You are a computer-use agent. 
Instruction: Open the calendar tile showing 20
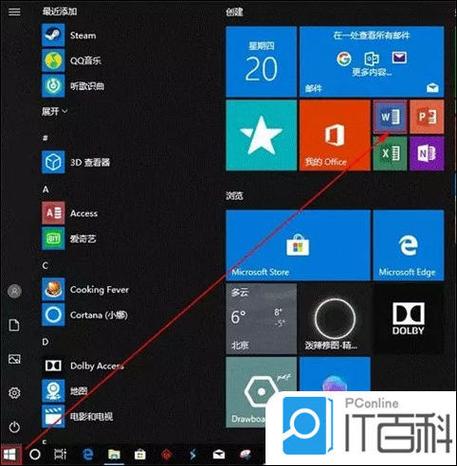(261, 62)
